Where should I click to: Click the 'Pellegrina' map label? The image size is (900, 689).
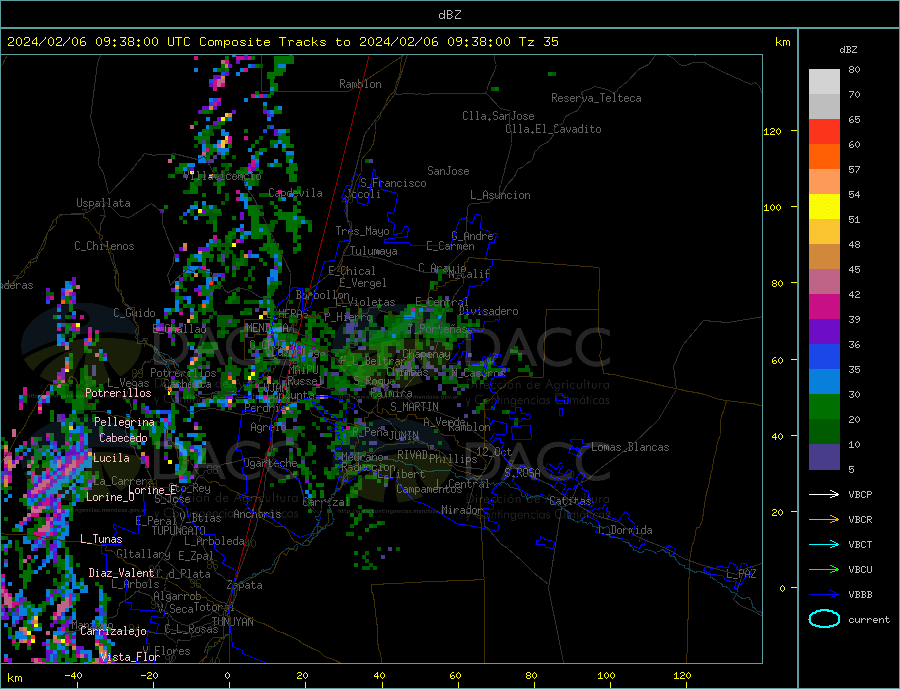pos(125,422)
